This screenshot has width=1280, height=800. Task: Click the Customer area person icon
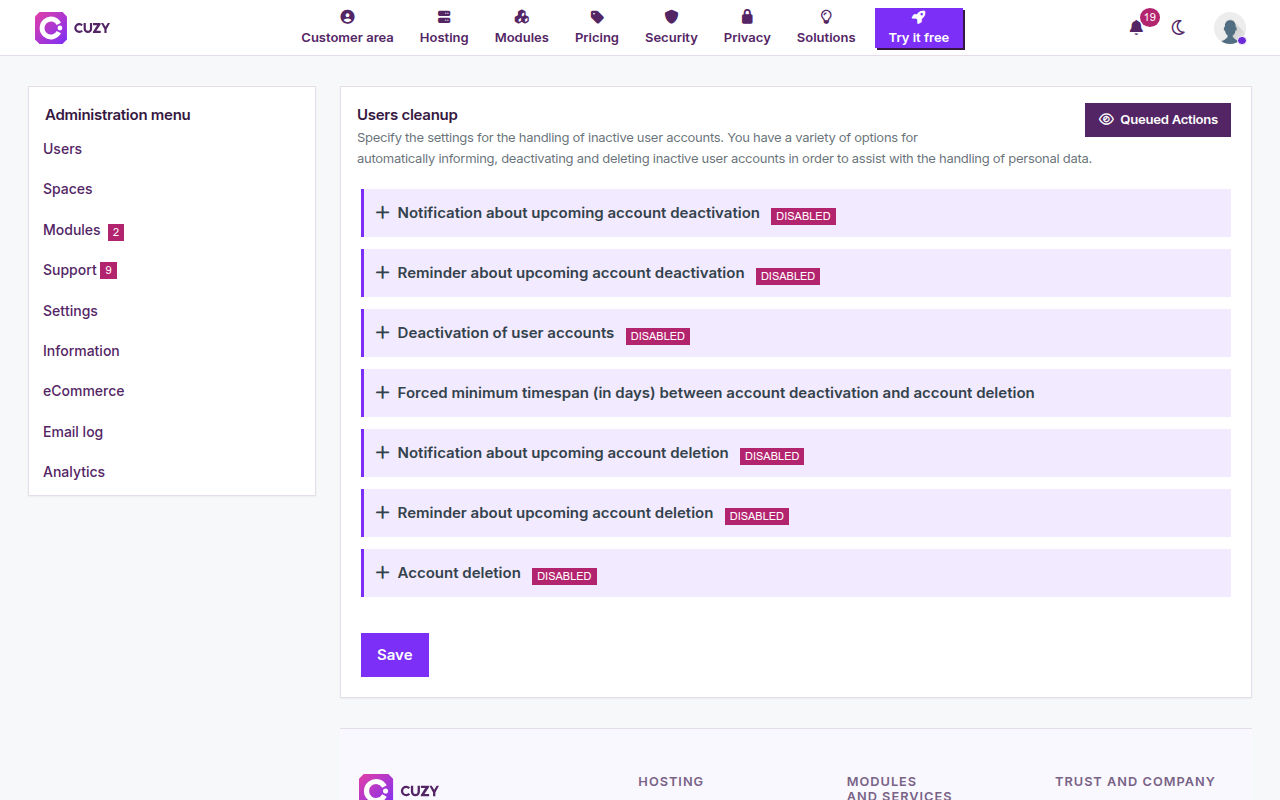click(x=347, y=17)
